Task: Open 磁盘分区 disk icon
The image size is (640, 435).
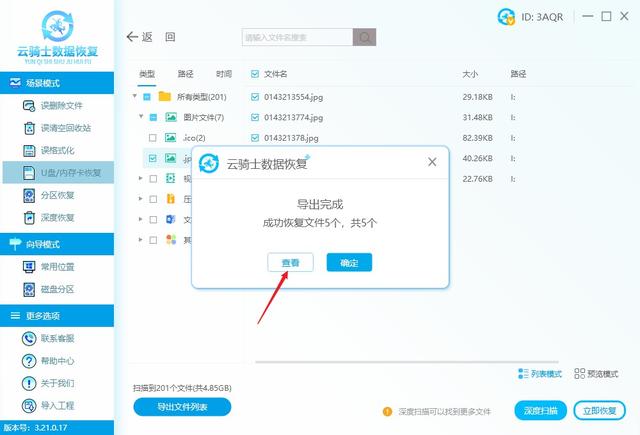Action: (x=29, y=289)
